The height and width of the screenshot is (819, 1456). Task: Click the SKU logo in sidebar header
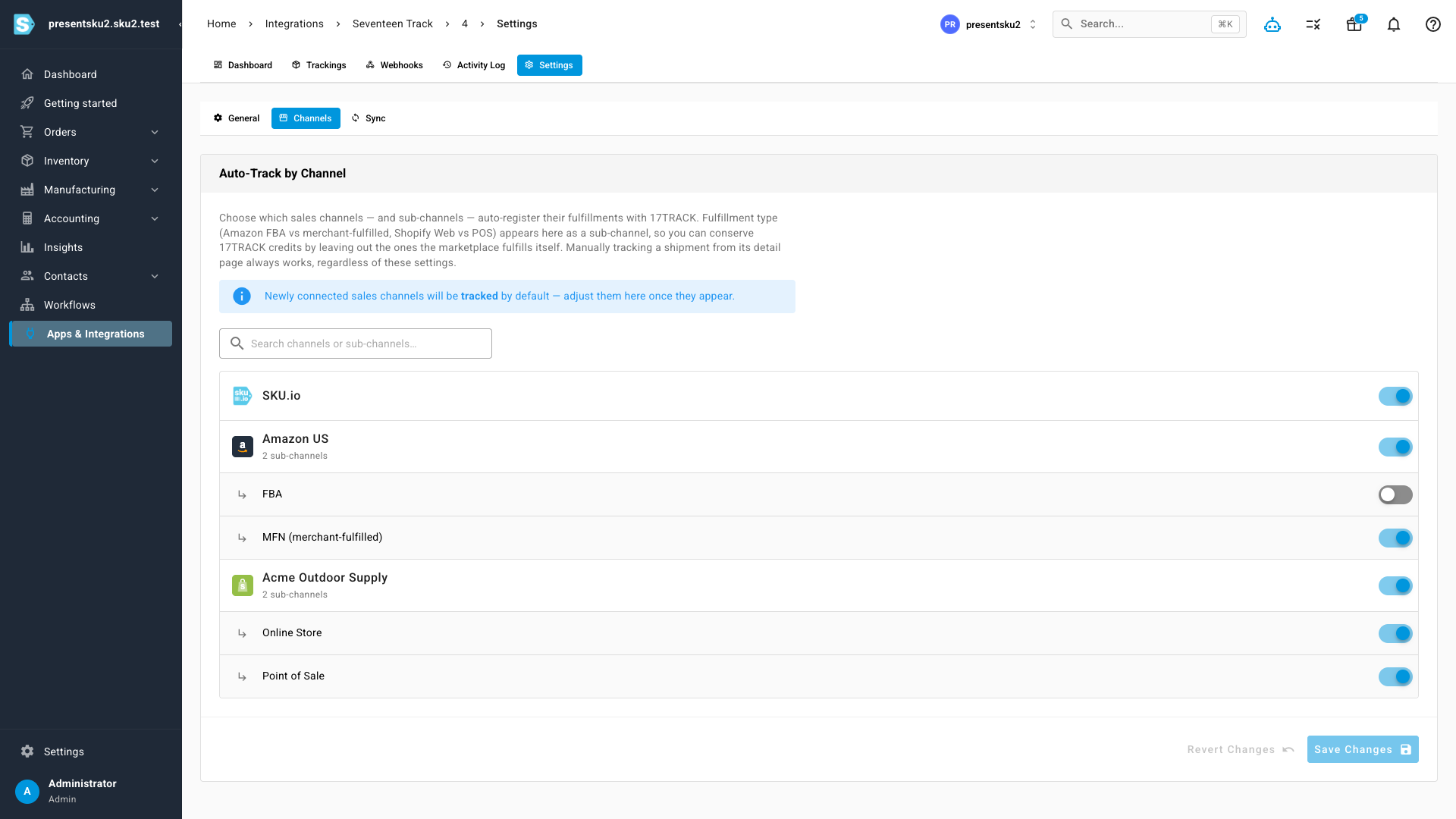pos(24,24)
